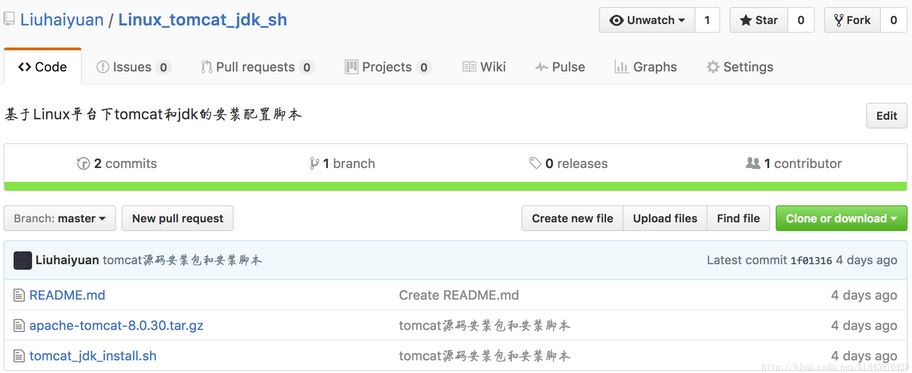Click the README.md file icon

pyautogui.click(x=19, y=296)
